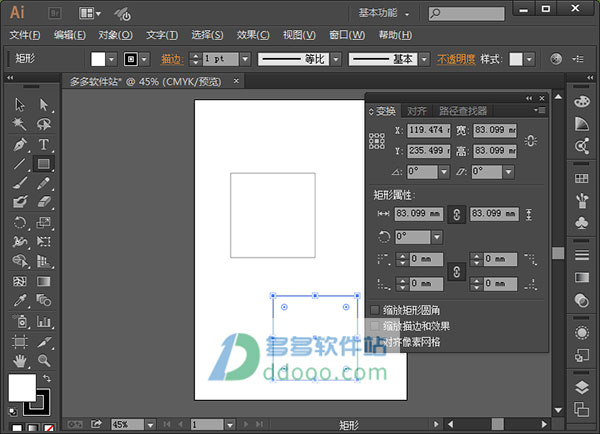
Task: Select the Pencil tool
Action: (x=44, y=183)
